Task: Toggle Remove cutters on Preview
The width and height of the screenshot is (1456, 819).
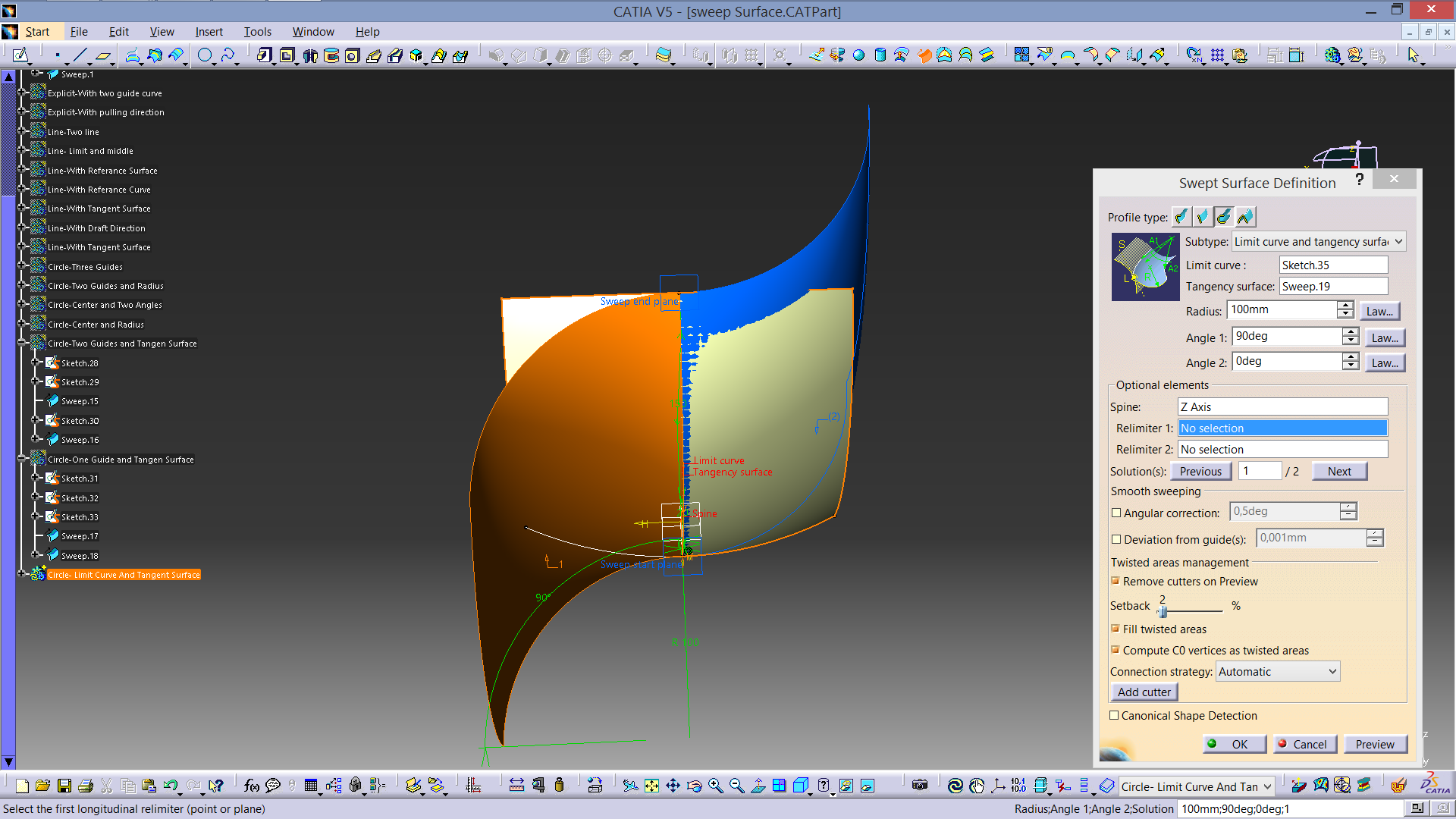Action: (x=1116, y=581)
